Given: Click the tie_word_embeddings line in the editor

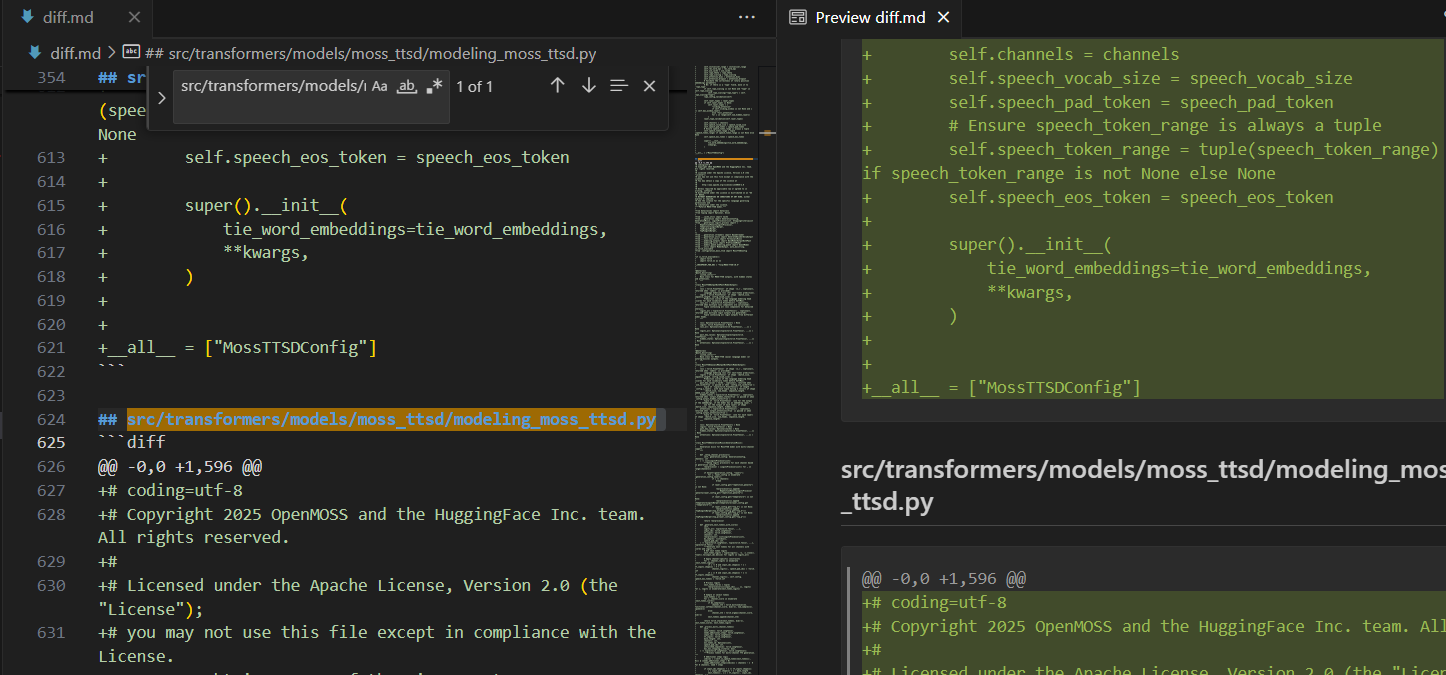Looking at the screenshot, I should 415,229.
